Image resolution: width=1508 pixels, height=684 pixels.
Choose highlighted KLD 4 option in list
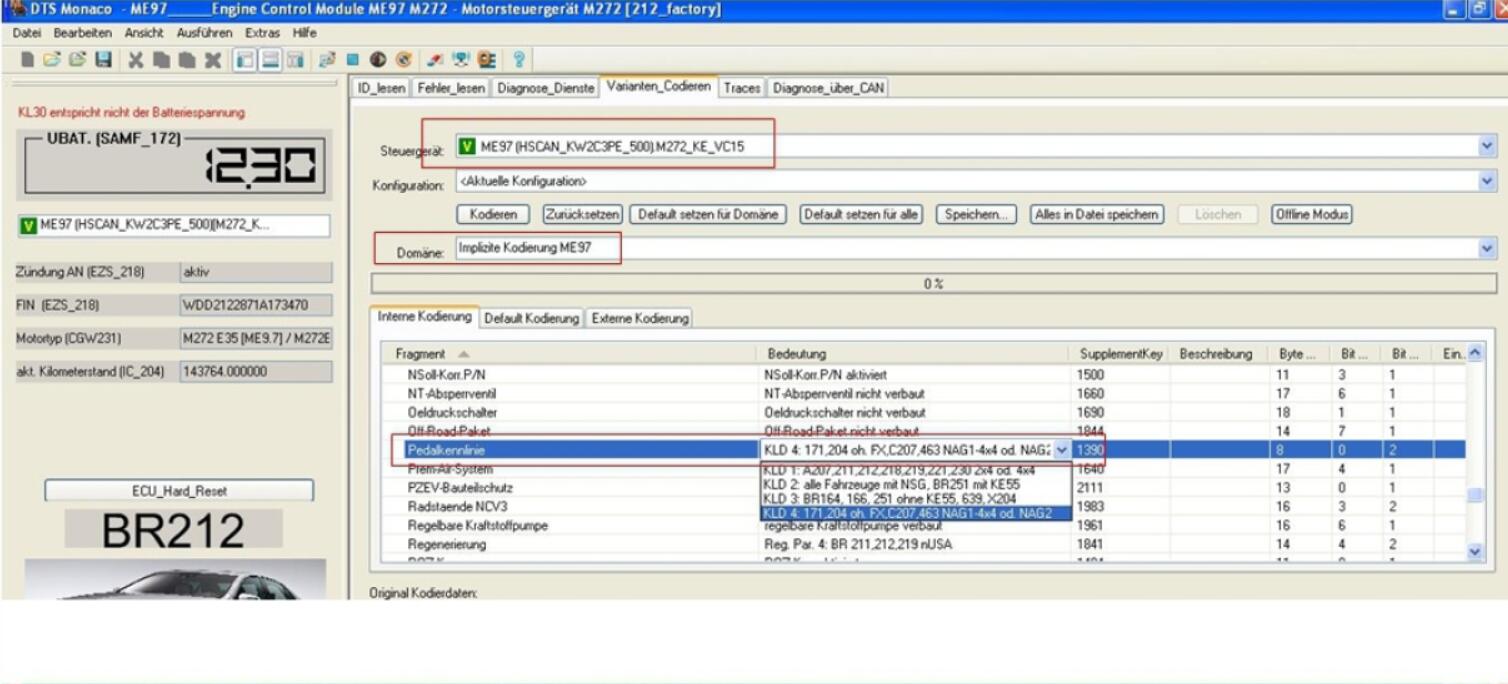tap(915, 513)
